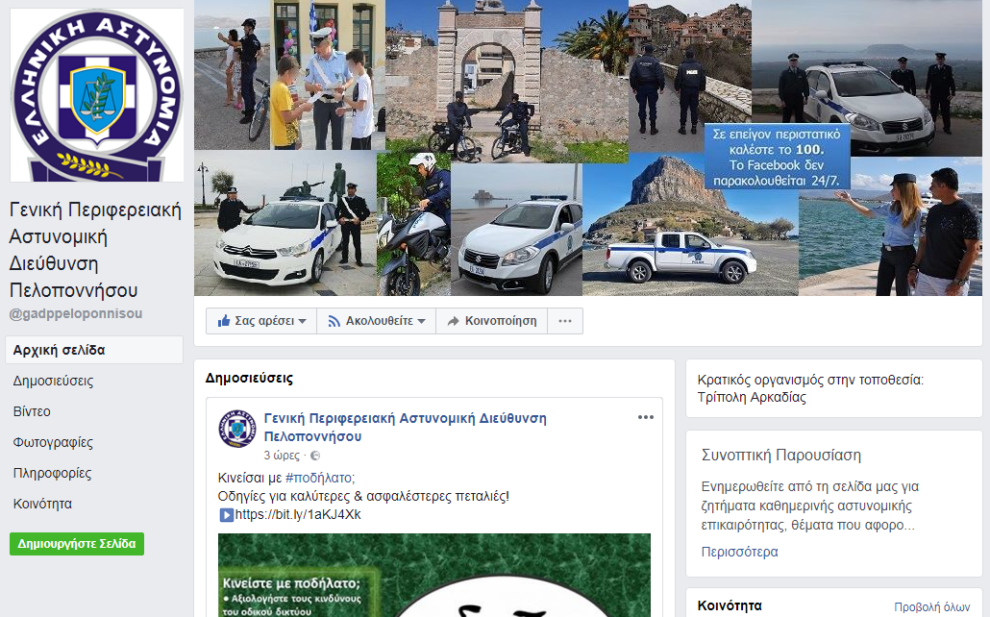Image resolution: width=990 pixels, height=617 pixels.
Task: Open the post author's avatar icon
Action: 237,428
